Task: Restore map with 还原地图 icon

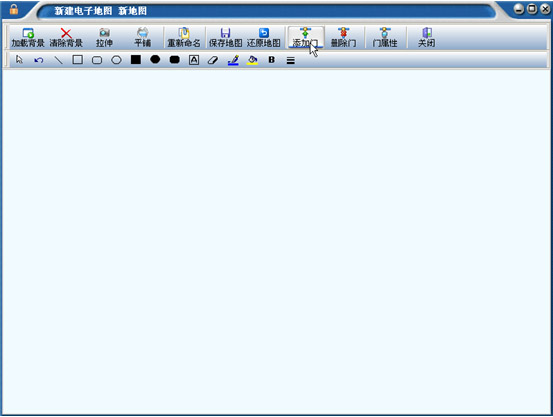Action: (264, 33)
